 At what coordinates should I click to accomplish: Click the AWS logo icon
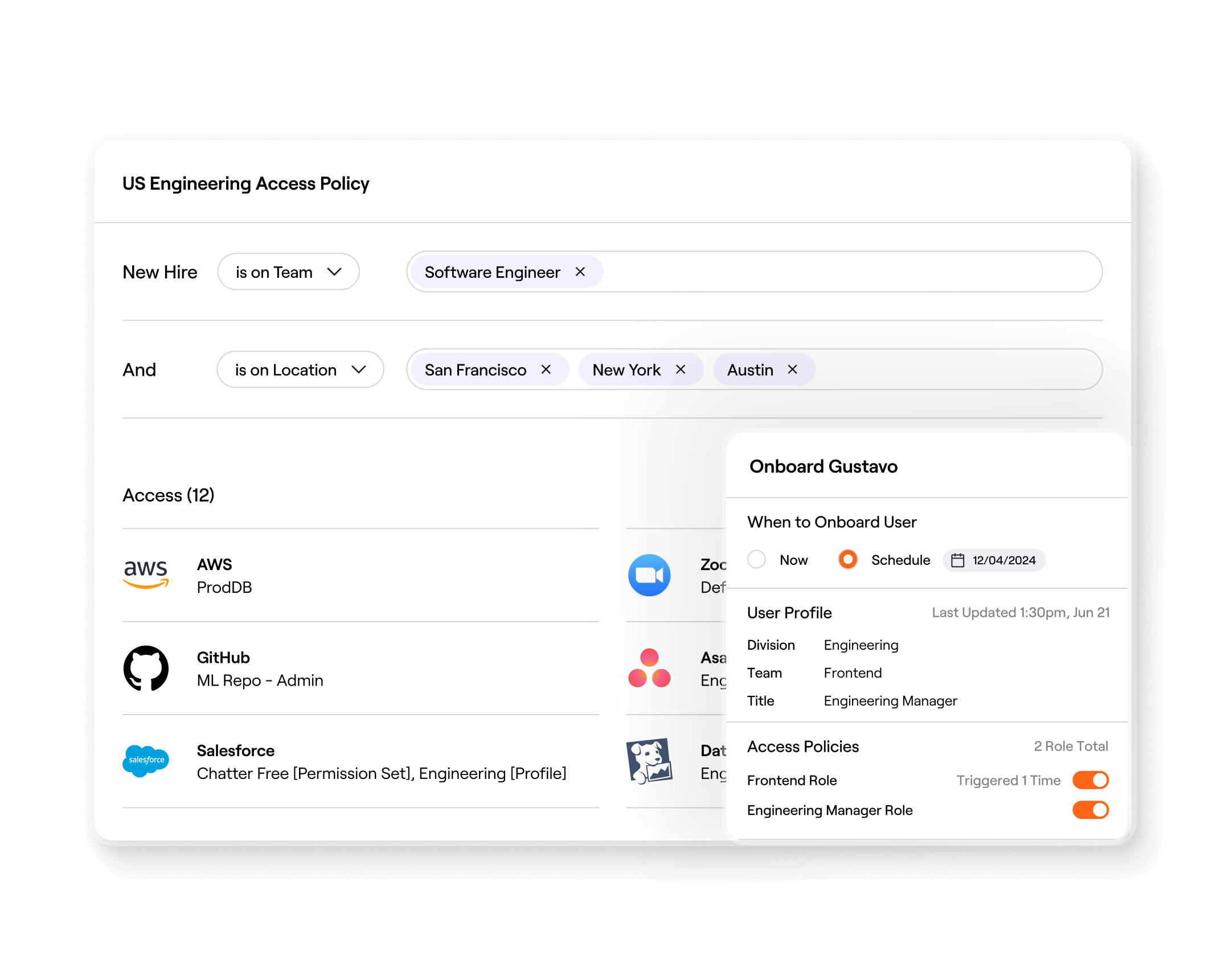(146, 574)
